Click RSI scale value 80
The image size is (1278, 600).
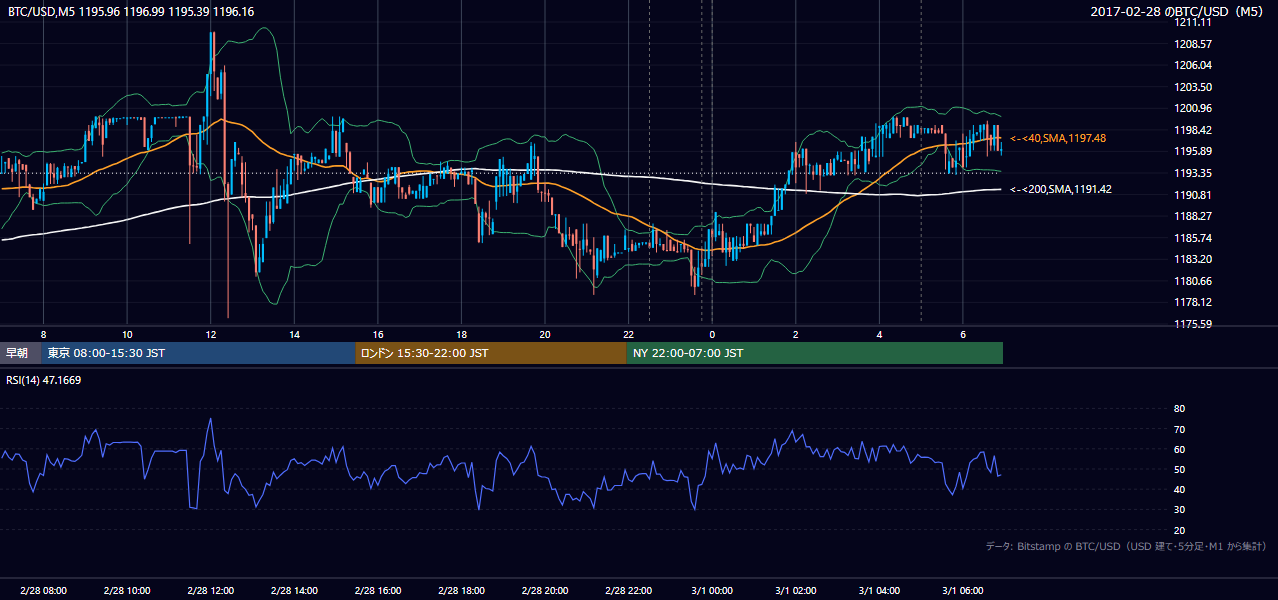(x=1179, y=409)
